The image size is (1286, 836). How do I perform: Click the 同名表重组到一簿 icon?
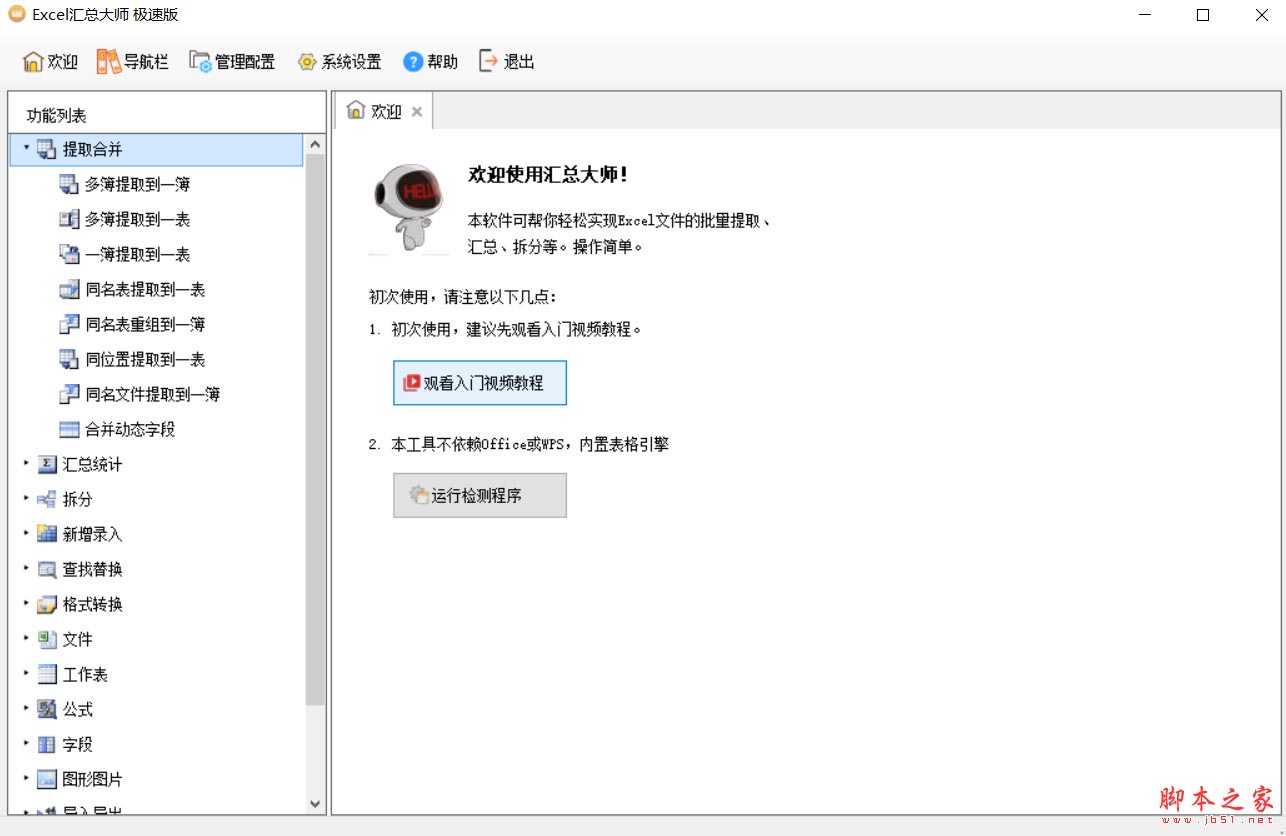point(69,324)
